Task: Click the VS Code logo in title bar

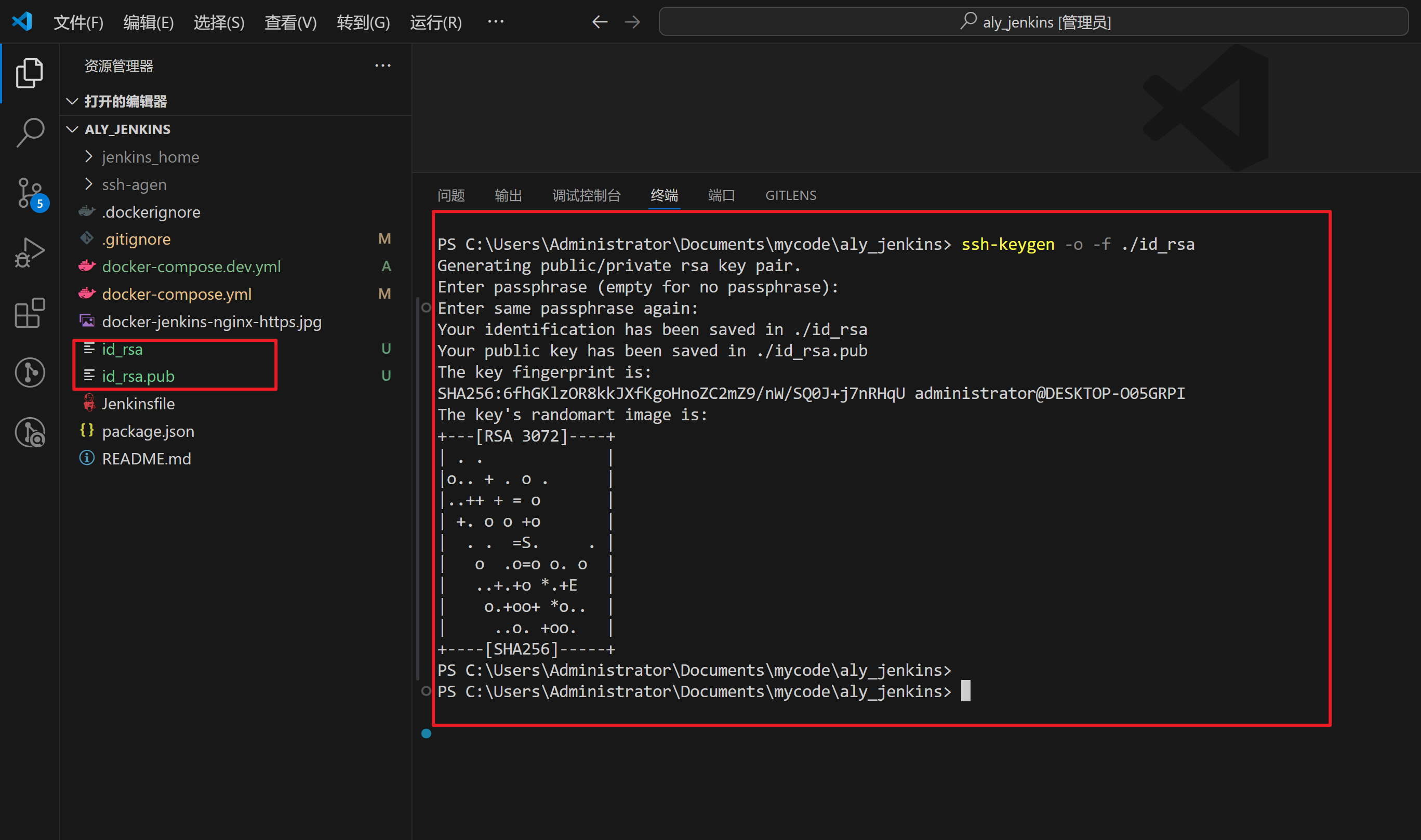Action: 22,21
